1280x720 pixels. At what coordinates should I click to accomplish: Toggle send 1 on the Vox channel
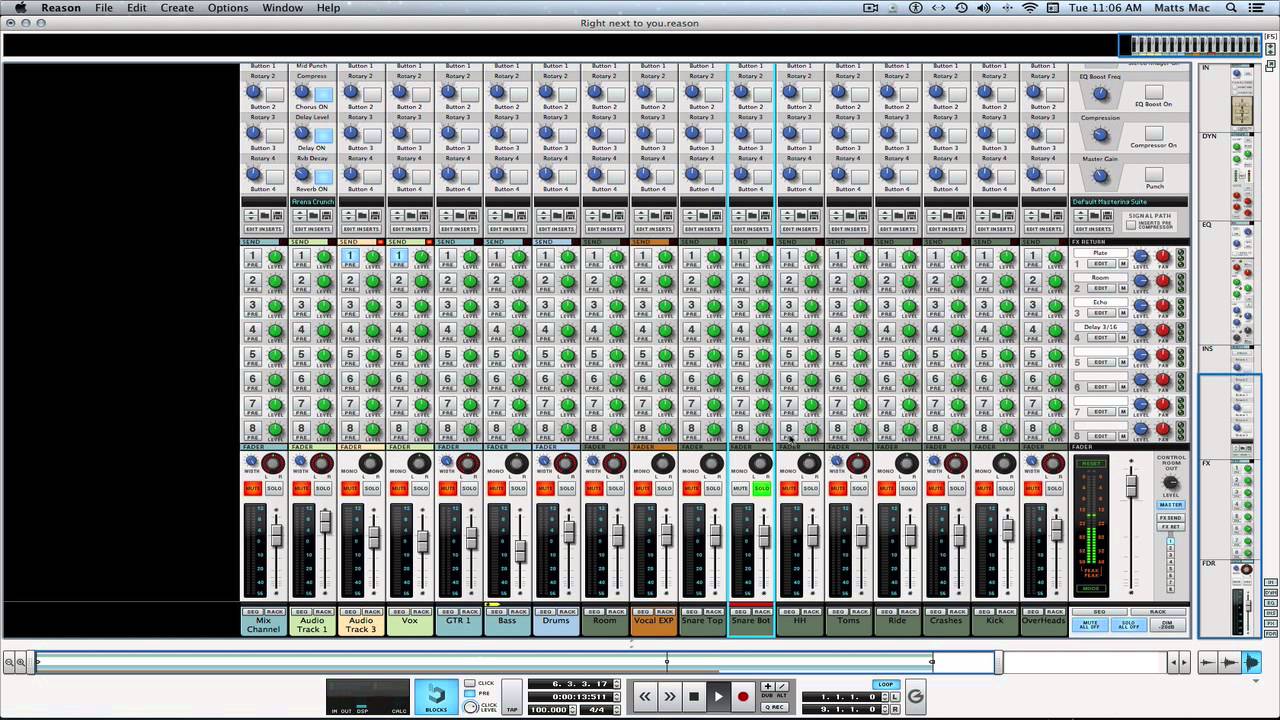398,258
